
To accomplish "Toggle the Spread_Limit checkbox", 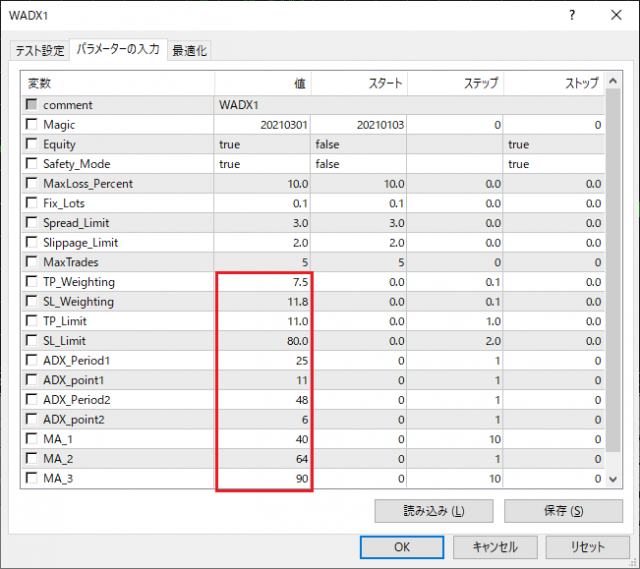I will point(31,222).
